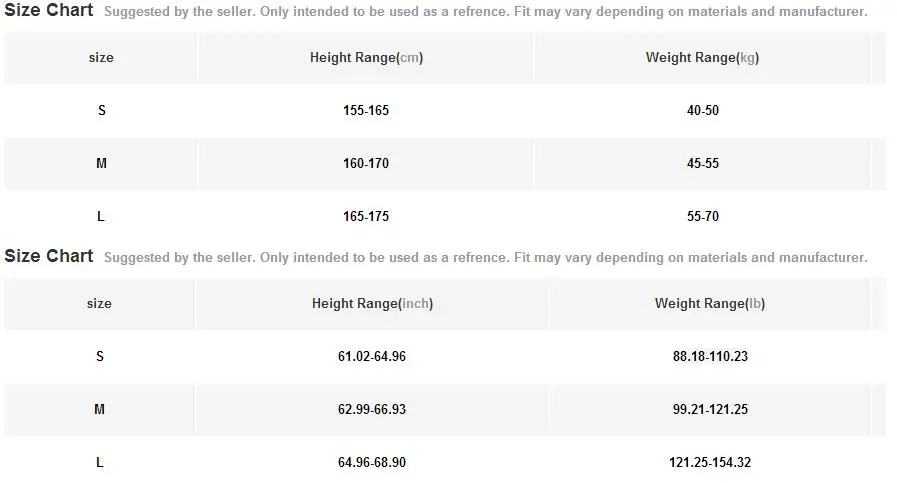Click the 61.02-64.96 height cell
897x483 pixels.
(372, 357)
